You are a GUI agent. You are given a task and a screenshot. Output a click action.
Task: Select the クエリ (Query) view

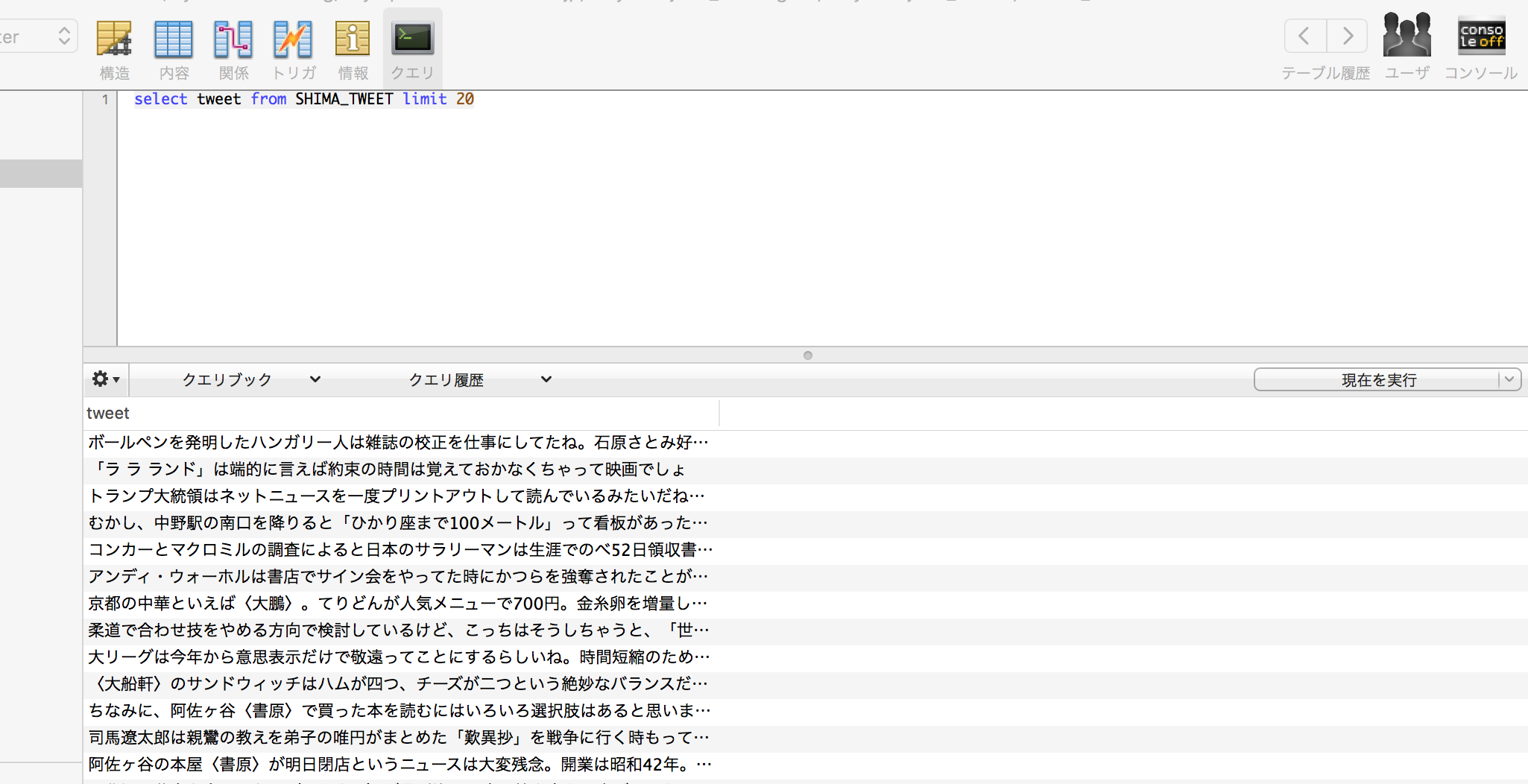(x=411, y=48)
